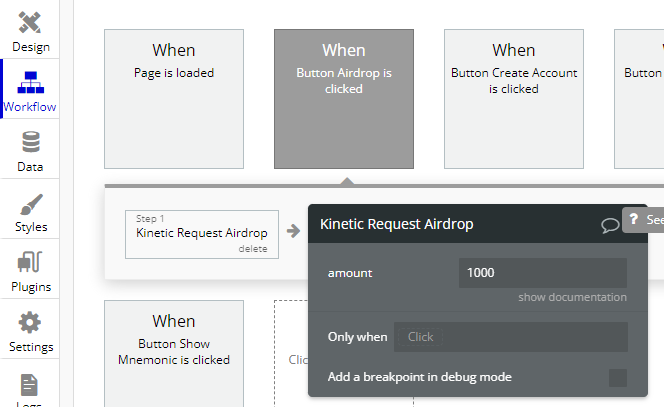Click the amount input field
Viewport: 664px width, 407px height.
pyautogui.click(x=542, y=273)
